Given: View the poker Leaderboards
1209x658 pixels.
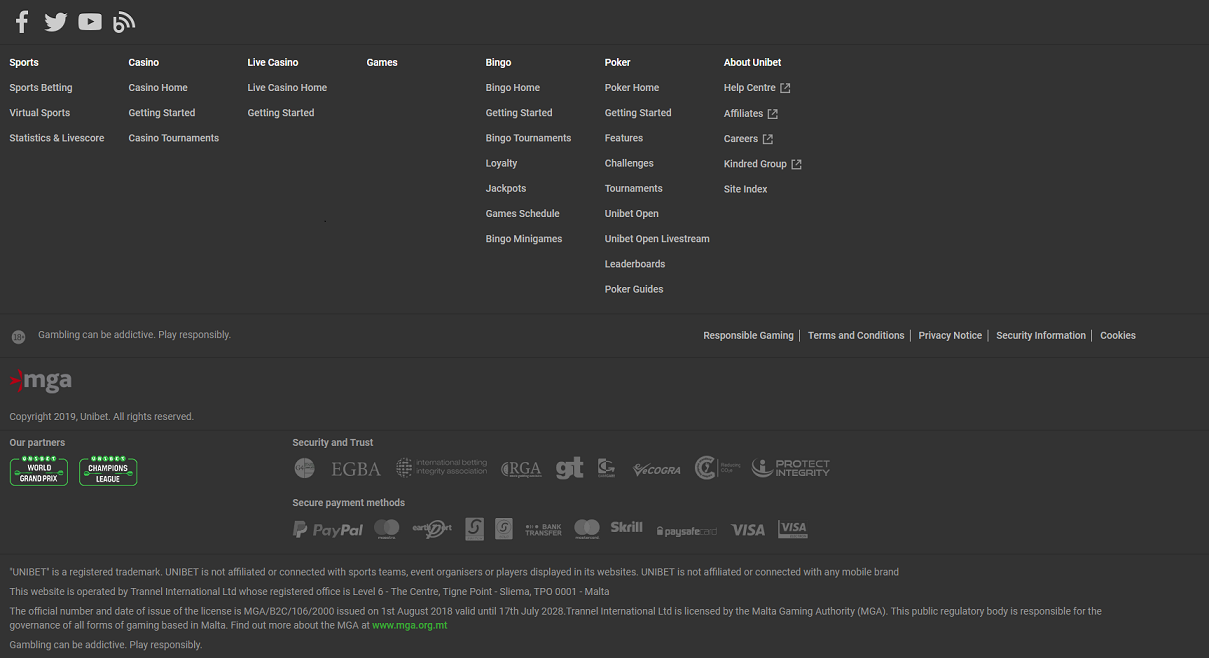Looking at the screenshot, I should click(x=635, y=264).
